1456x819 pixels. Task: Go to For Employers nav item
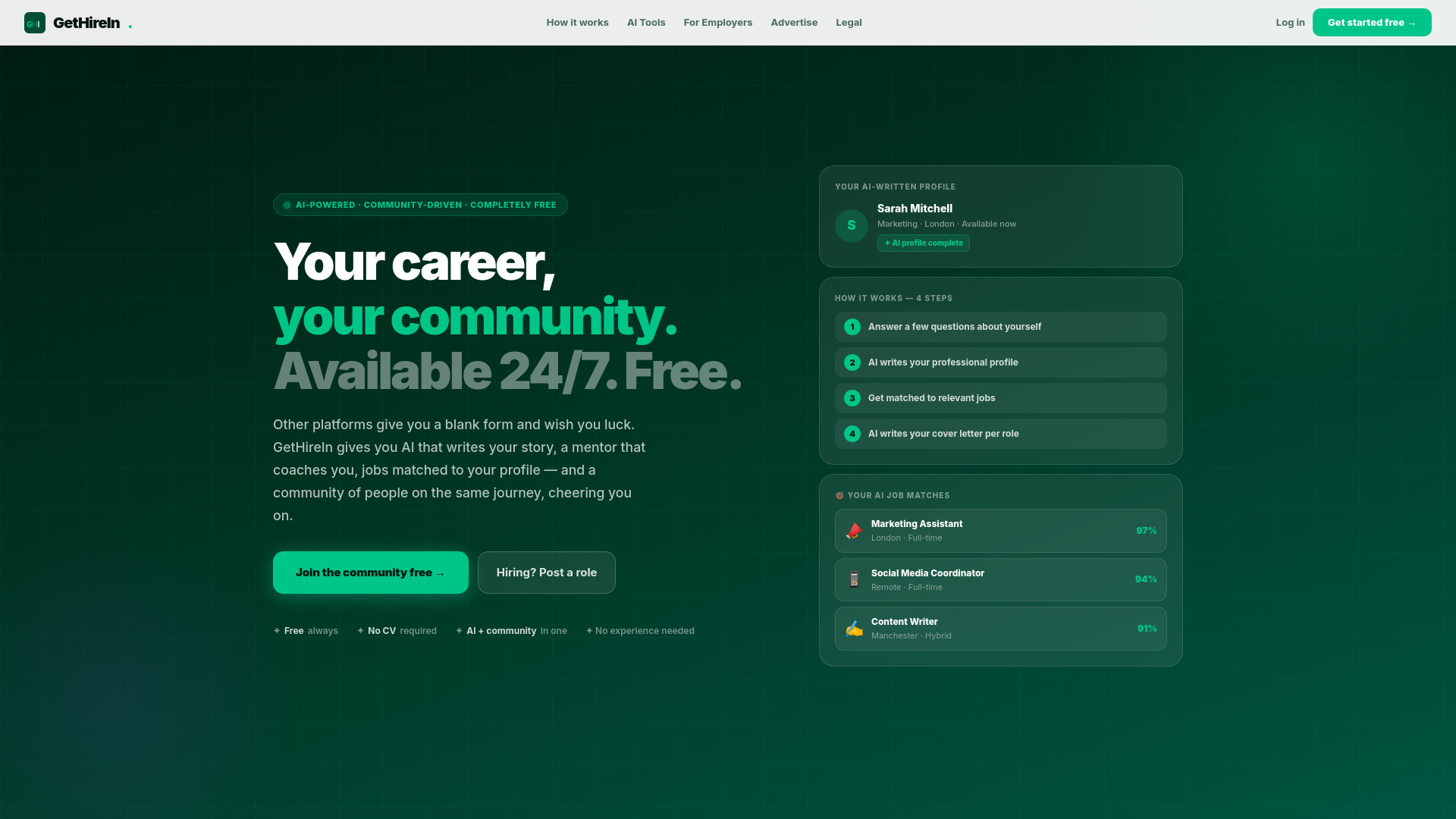717,23
